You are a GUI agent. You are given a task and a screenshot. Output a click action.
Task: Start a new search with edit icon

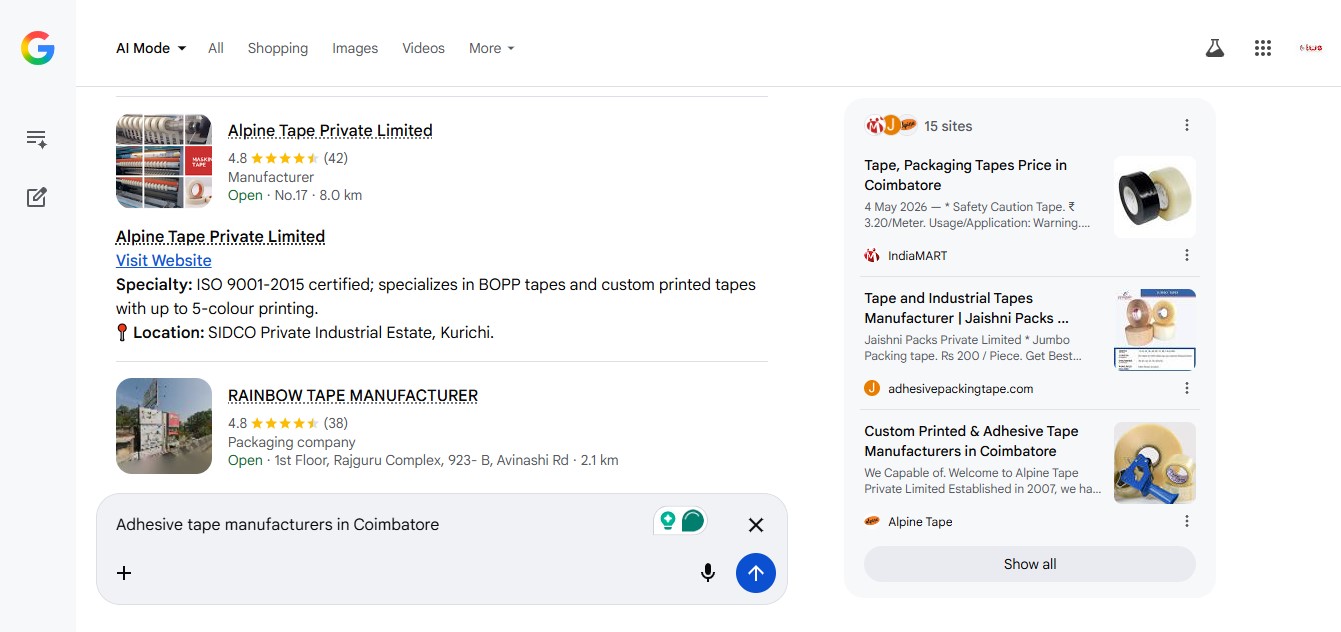coord(37,197)
